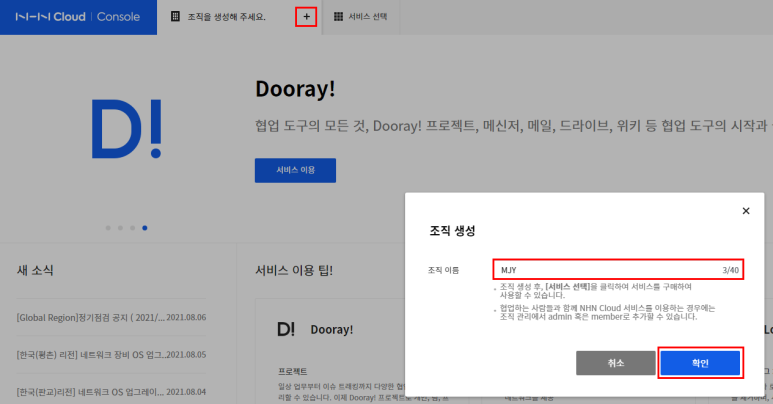
Task: Click the small Dooray! icon in tips card
Action: [x=286, y=330]
